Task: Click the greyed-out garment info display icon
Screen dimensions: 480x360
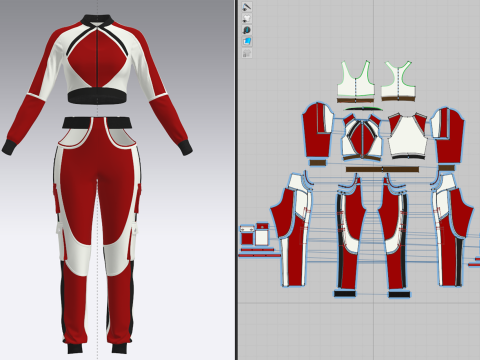Action: (x=247, y=53)
